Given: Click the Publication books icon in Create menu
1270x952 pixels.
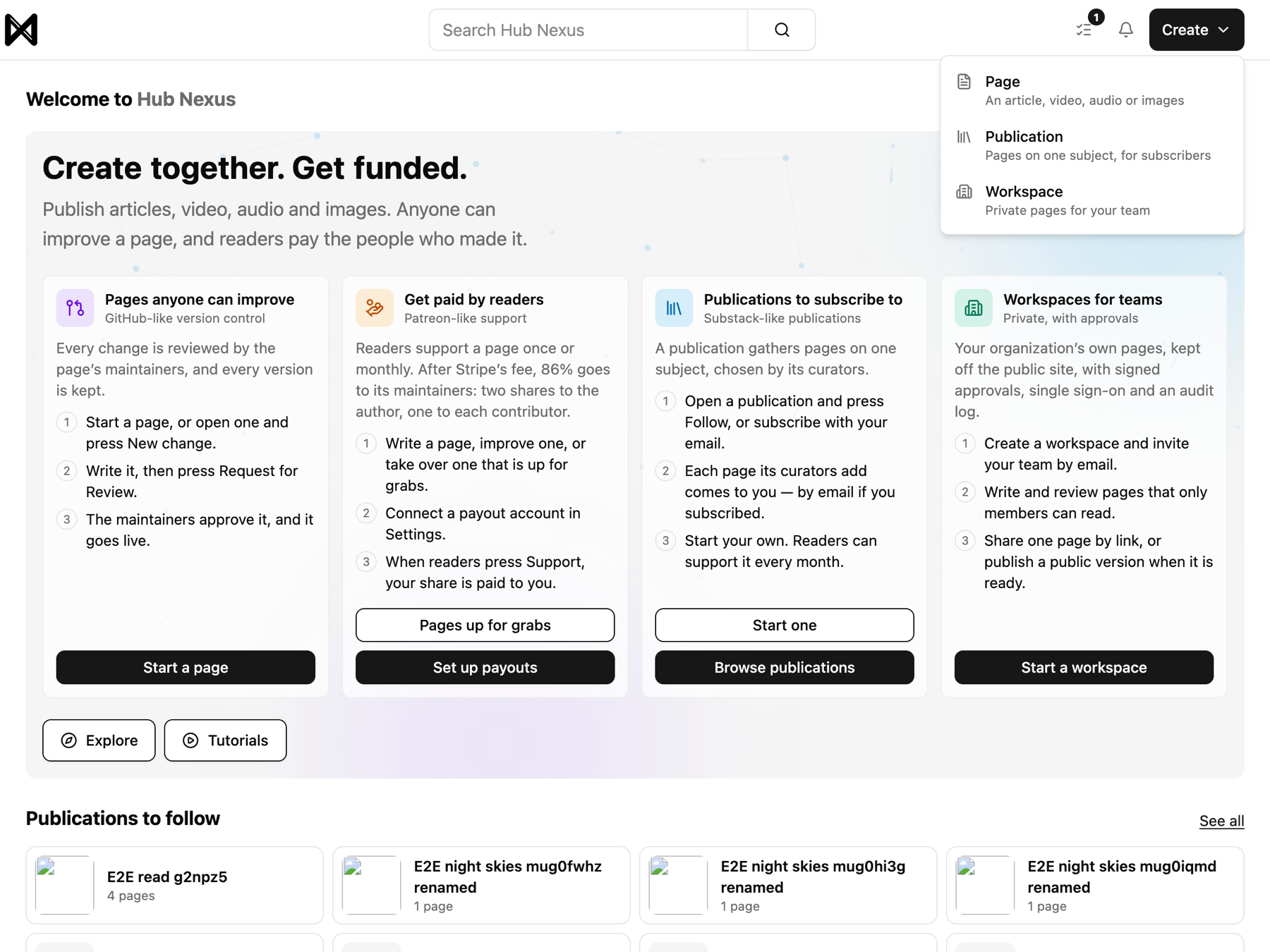Looking at the screenshot, I should click(x=964, y=137).
